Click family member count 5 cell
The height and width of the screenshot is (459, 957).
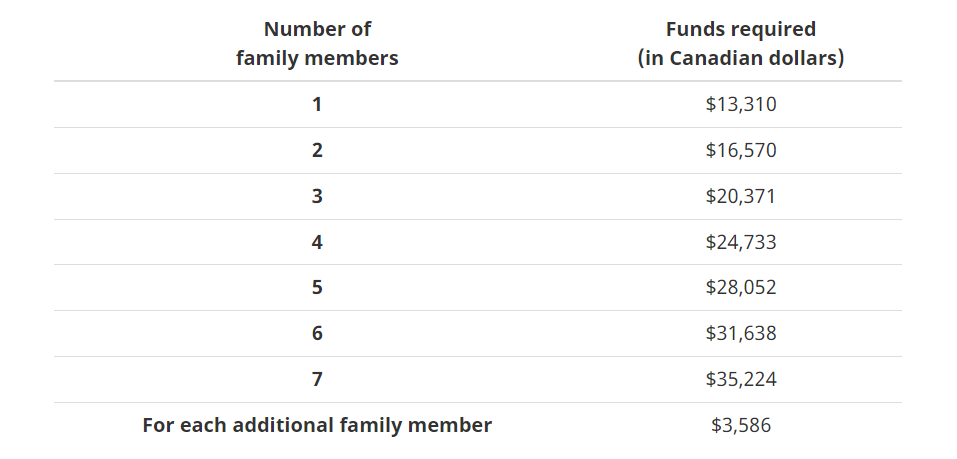(317, 287)
